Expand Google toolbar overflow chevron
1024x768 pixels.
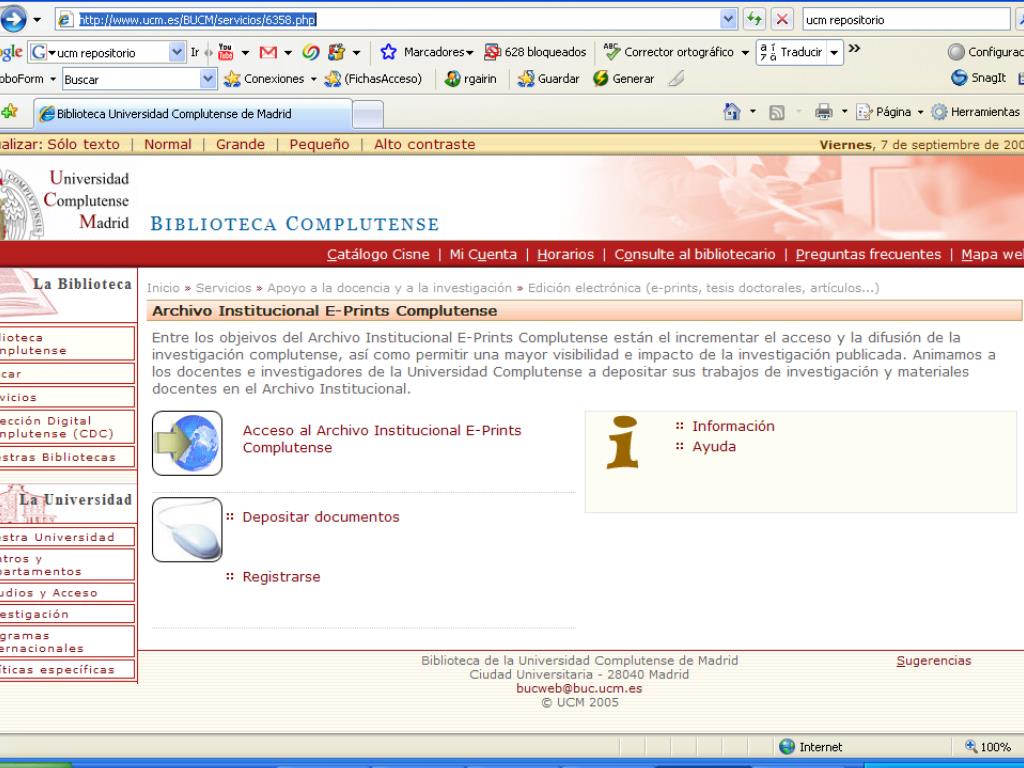tap(854, 48)
